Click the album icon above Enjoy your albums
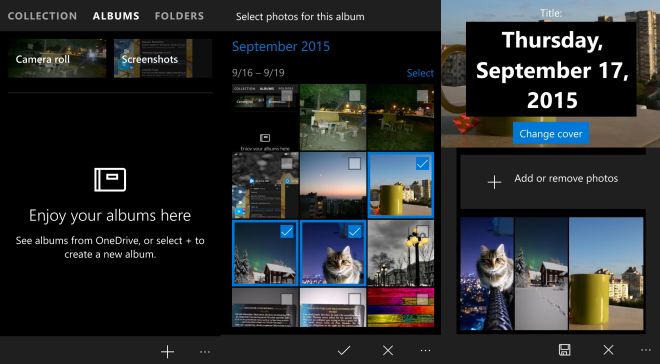The height and width of the screenshot is (364, 660). [x=110, y=180]
